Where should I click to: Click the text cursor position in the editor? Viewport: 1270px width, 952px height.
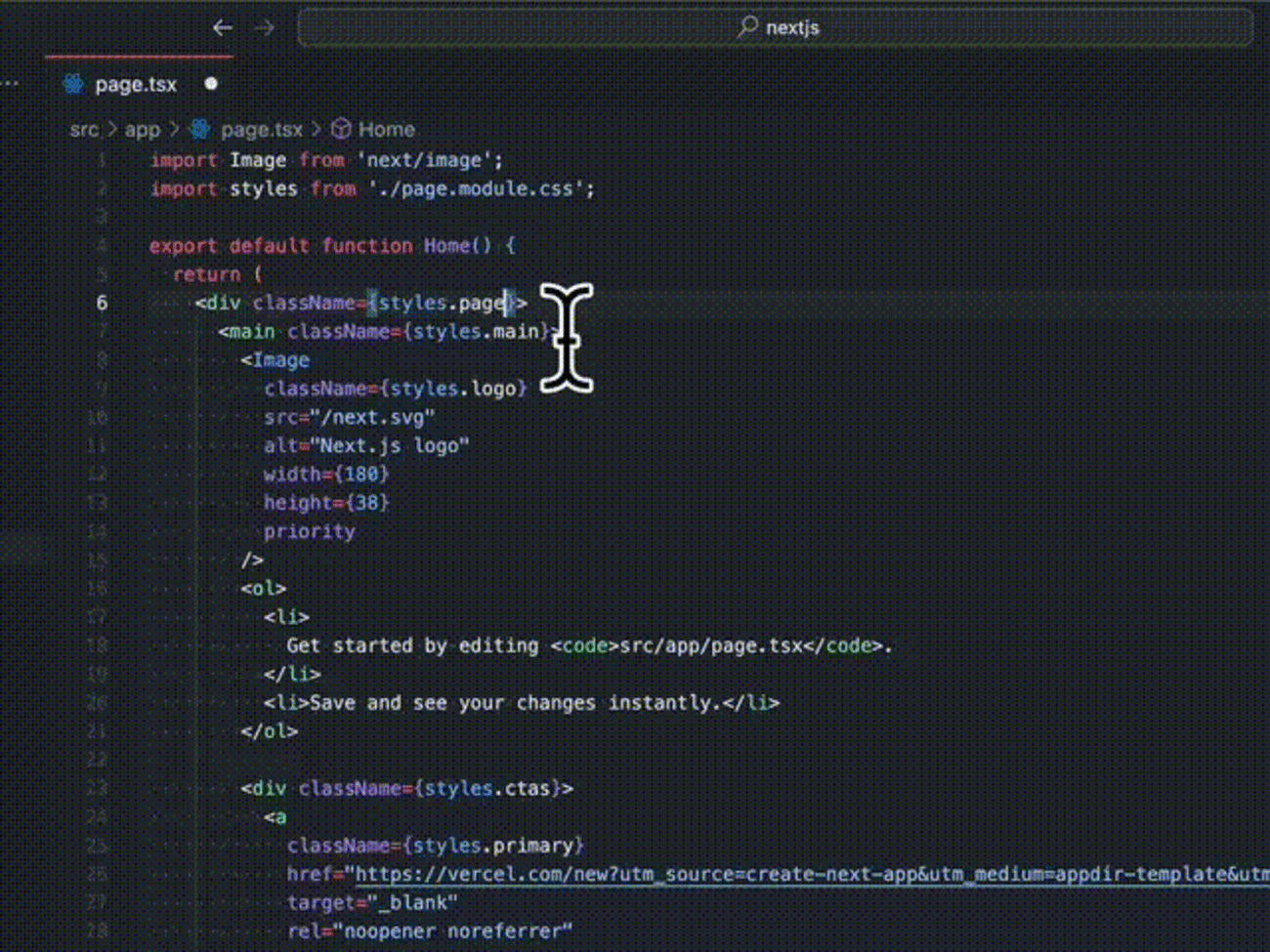click(507, 303)
